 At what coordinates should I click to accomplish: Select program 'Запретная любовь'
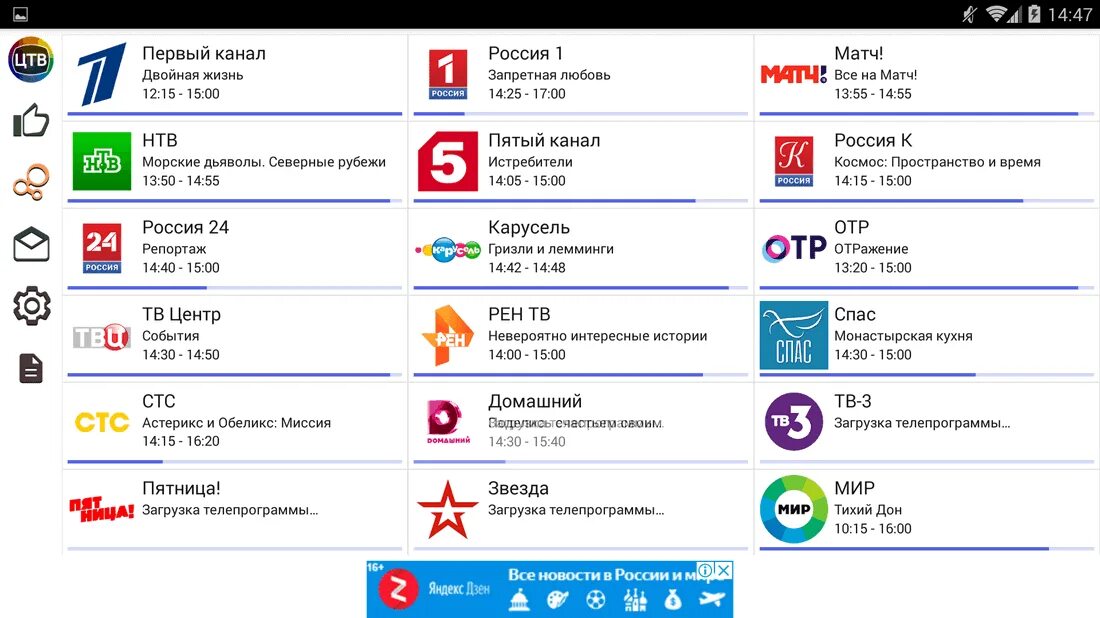click(549, 75)
